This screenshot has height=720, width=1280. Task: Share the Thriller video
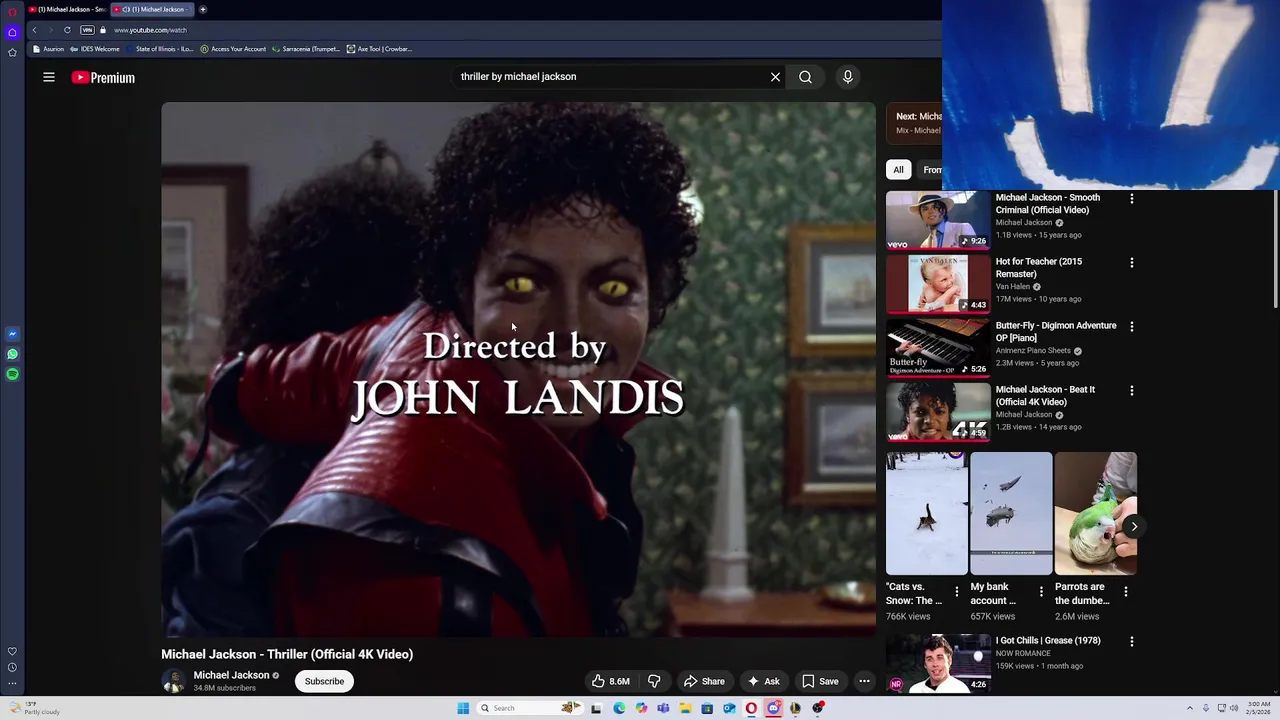click(704, 681)
